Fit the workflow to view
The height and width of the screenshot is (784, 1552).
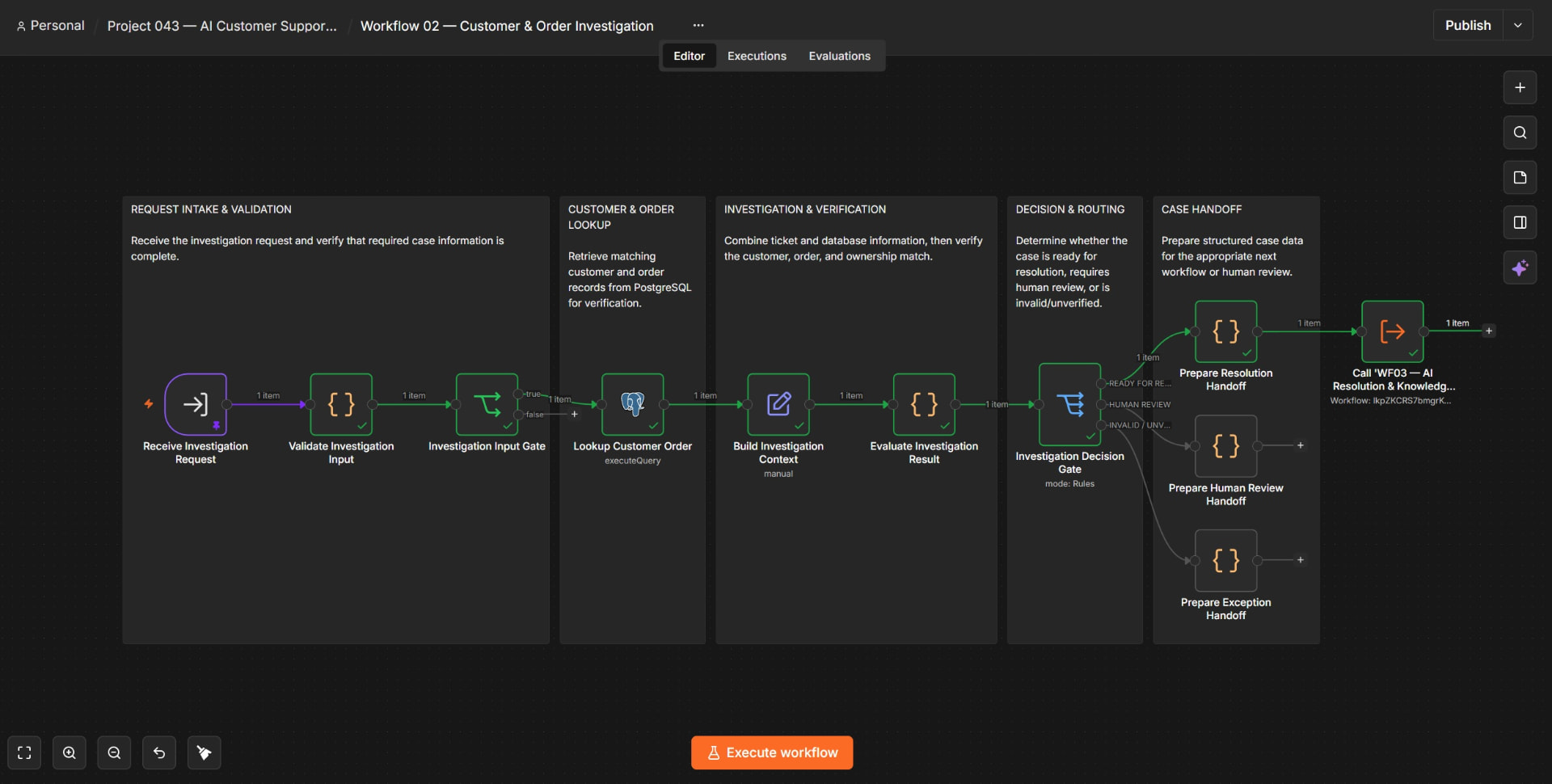(x=24, y=753)
